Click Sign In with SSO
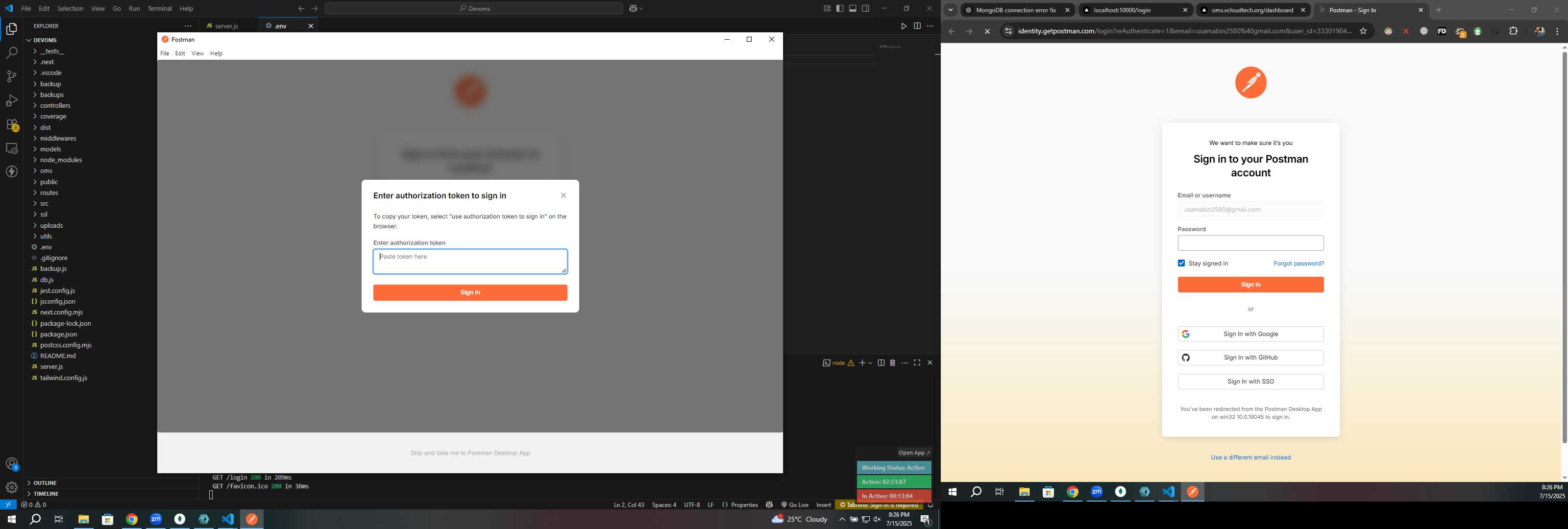The image size is (1568, 529). (x=1250, y=382)
